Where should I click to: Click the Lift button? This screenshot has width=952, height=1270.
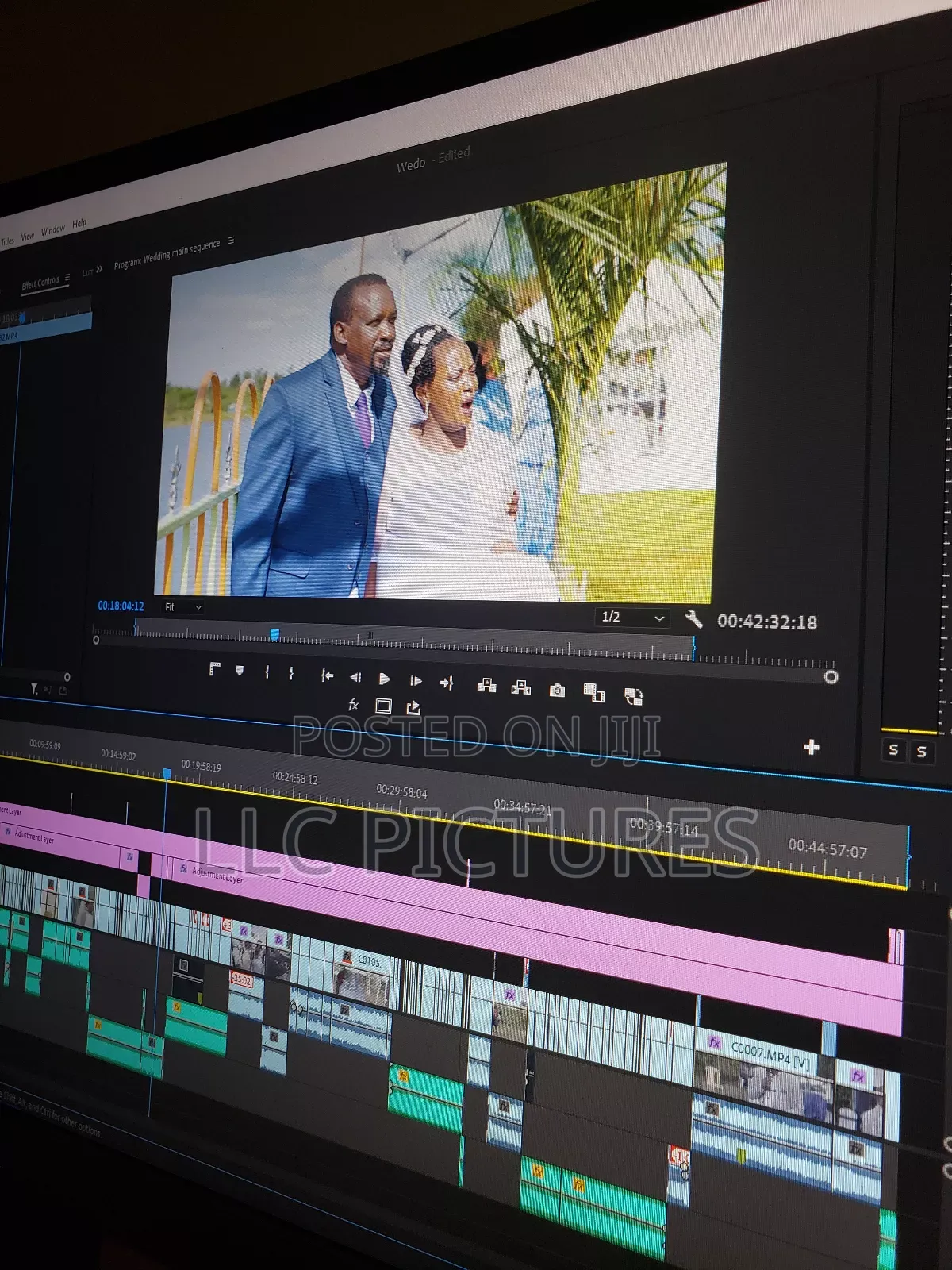[x=486, y=685]
